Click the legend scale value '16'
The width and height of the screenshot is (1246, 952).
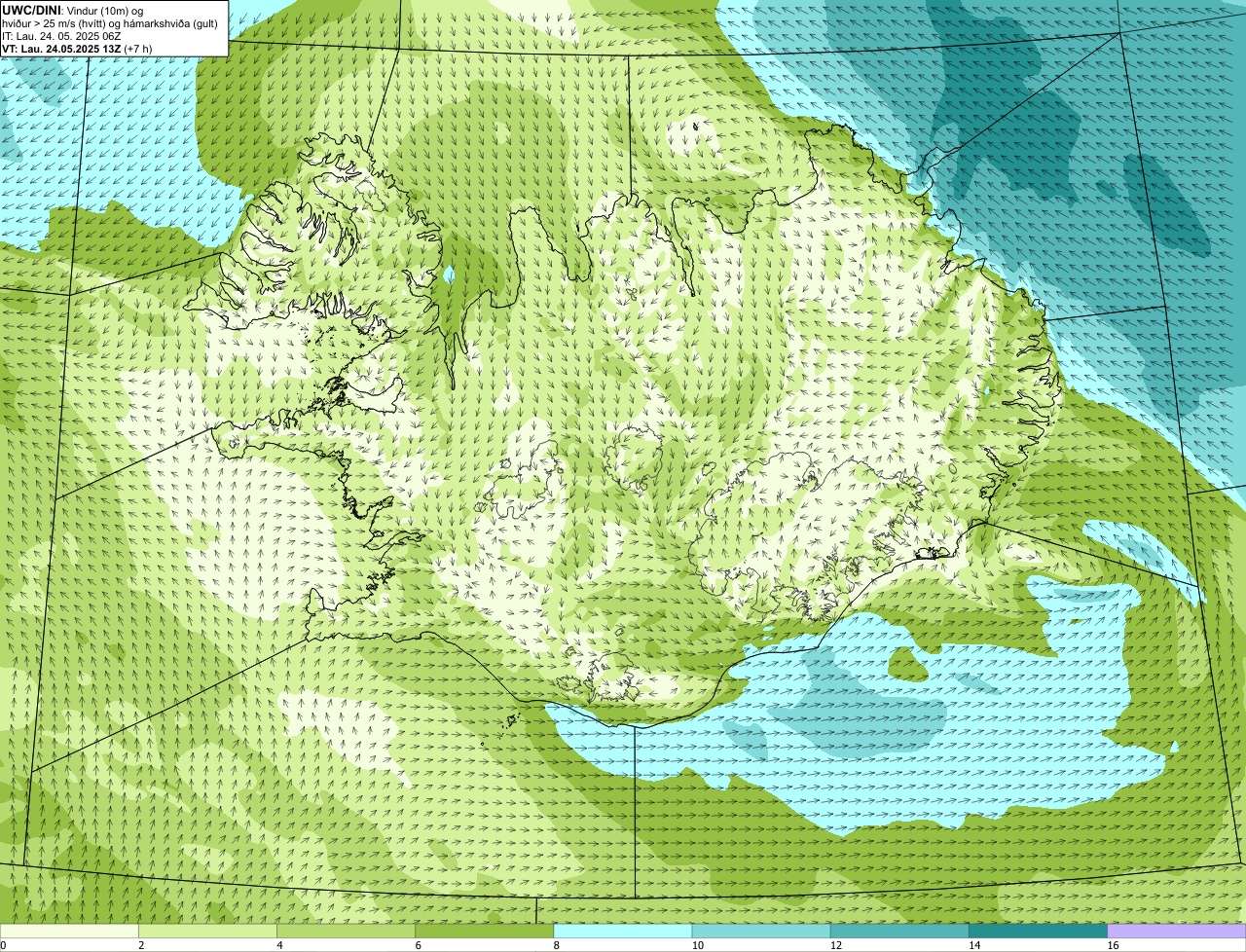point(1113,945)
